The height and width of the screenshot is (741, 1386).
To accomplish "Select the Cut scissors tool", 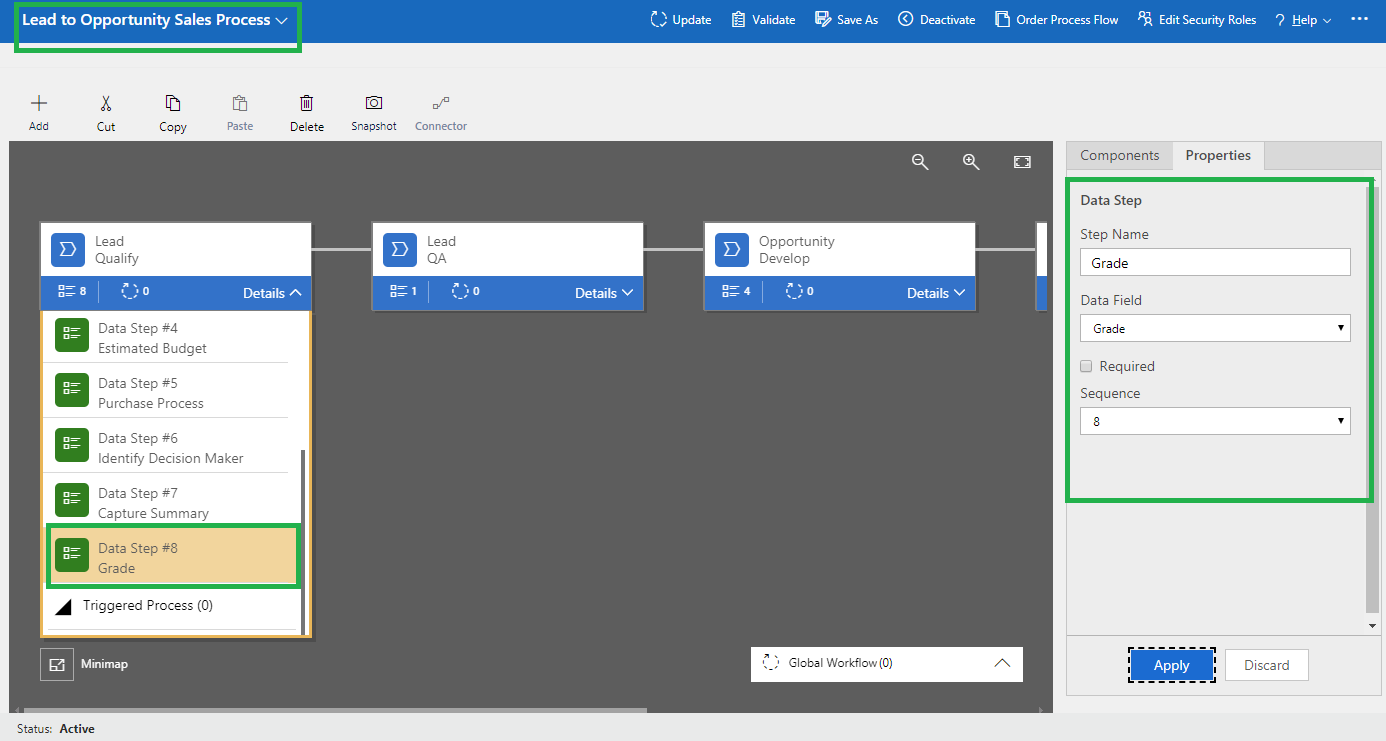I will (x=106, y=103).
